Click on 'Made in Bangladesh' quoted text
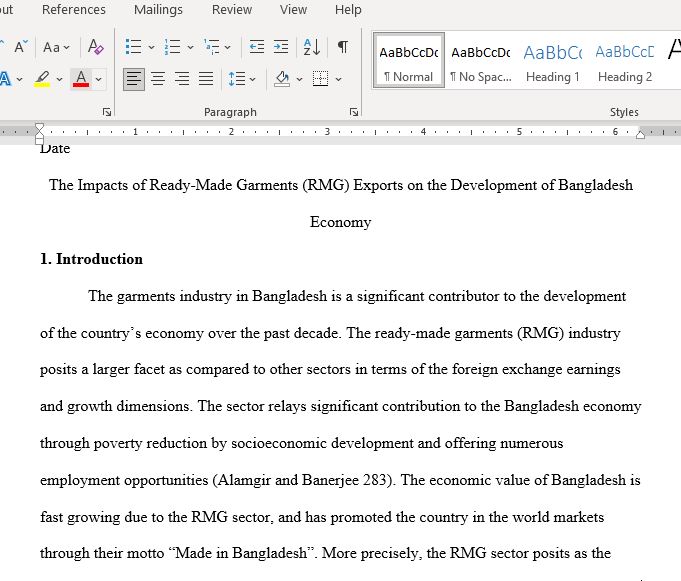The width and height of the screenshot is (681, 581). 241,553
